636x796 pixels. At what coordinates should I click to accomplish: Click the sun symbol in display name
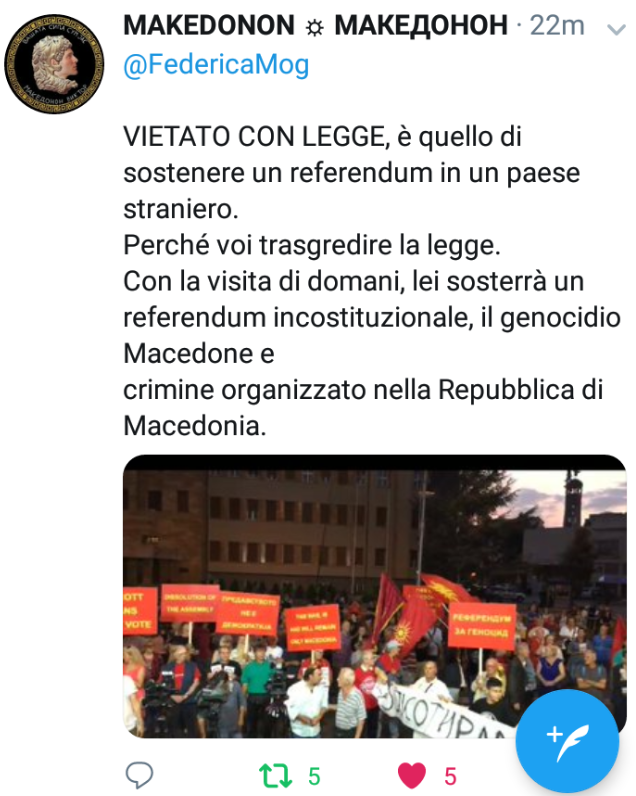315,28
